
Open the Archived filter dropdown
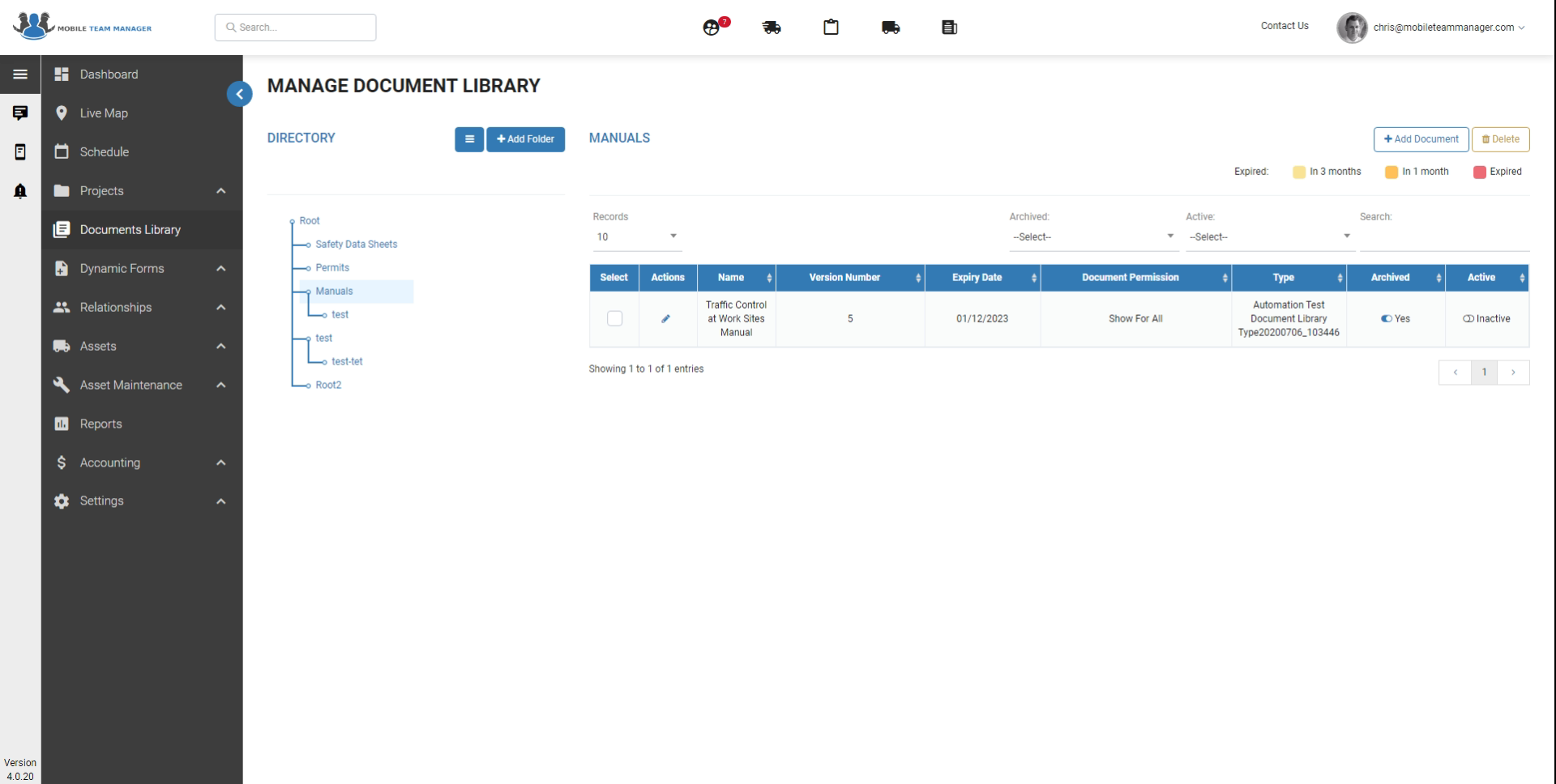click(1093, 236)
